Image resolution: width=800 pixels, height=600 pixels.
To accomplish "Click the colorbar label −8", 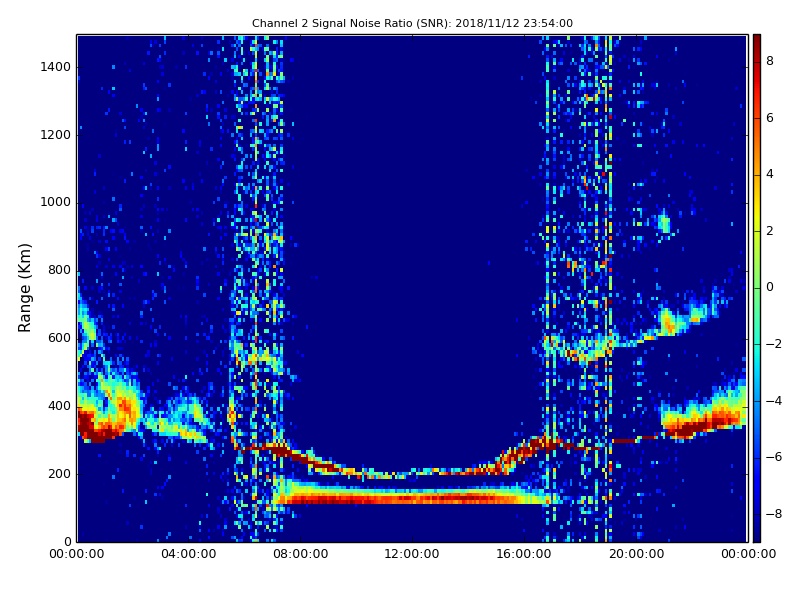I will pos(773,514).
